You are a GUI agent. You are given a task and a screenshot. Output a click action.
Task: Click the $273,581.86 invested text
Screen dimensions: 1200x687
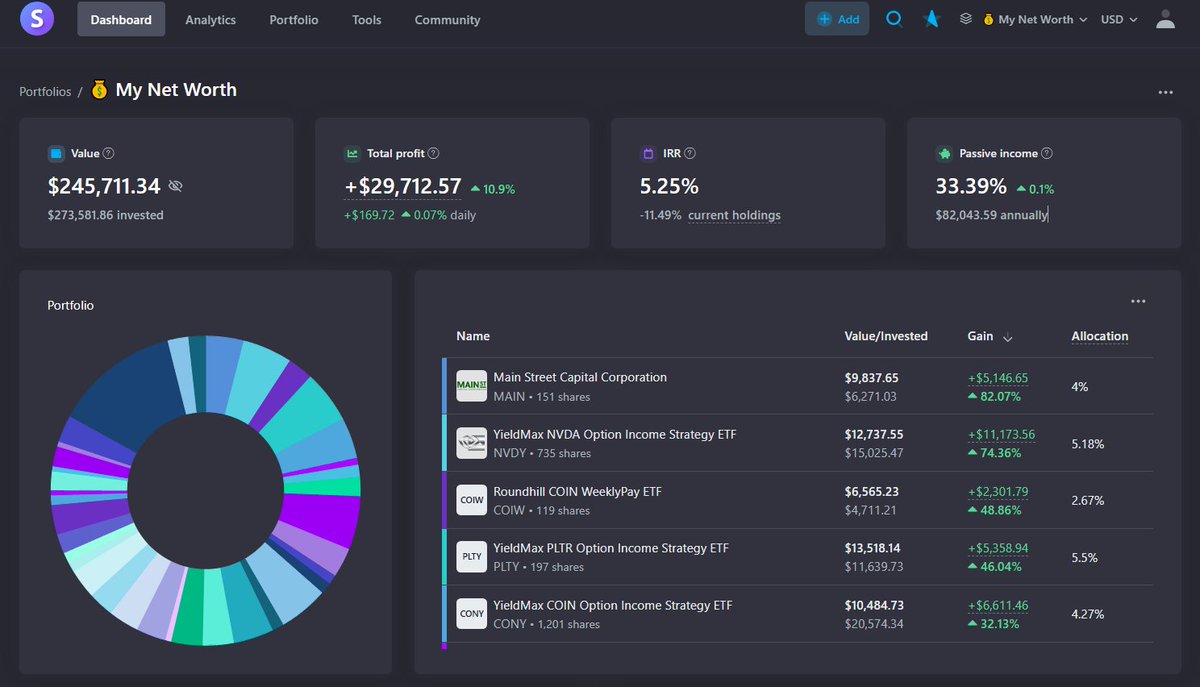[x=106, y=215]
